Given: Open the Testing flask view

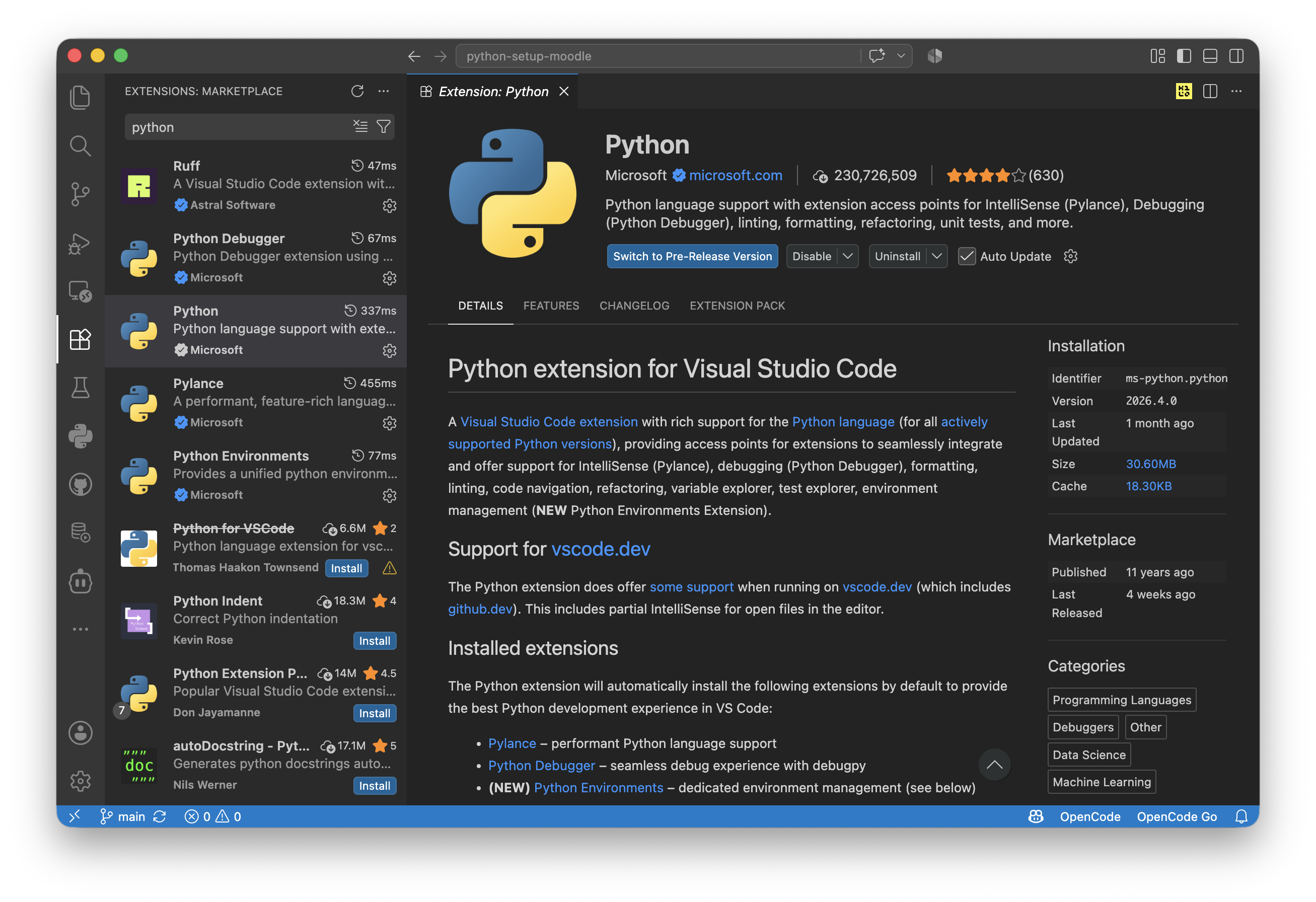Looking at the screenshot, I should point(80,388).
